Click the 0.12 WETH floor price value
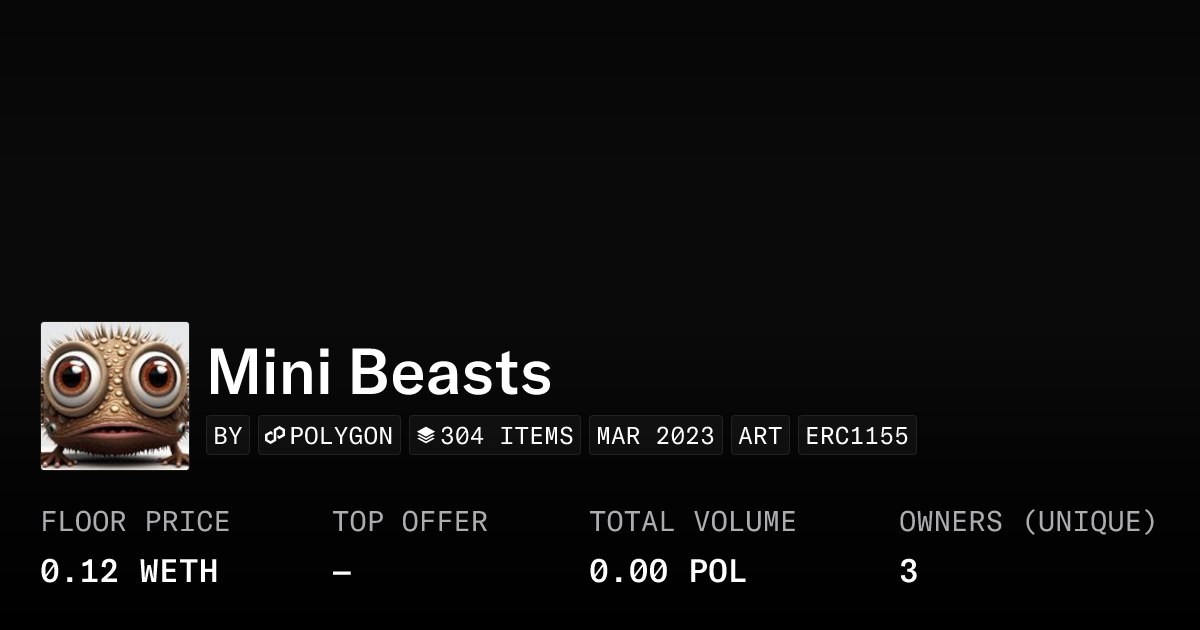The image size is (1200, 630). 129,572
